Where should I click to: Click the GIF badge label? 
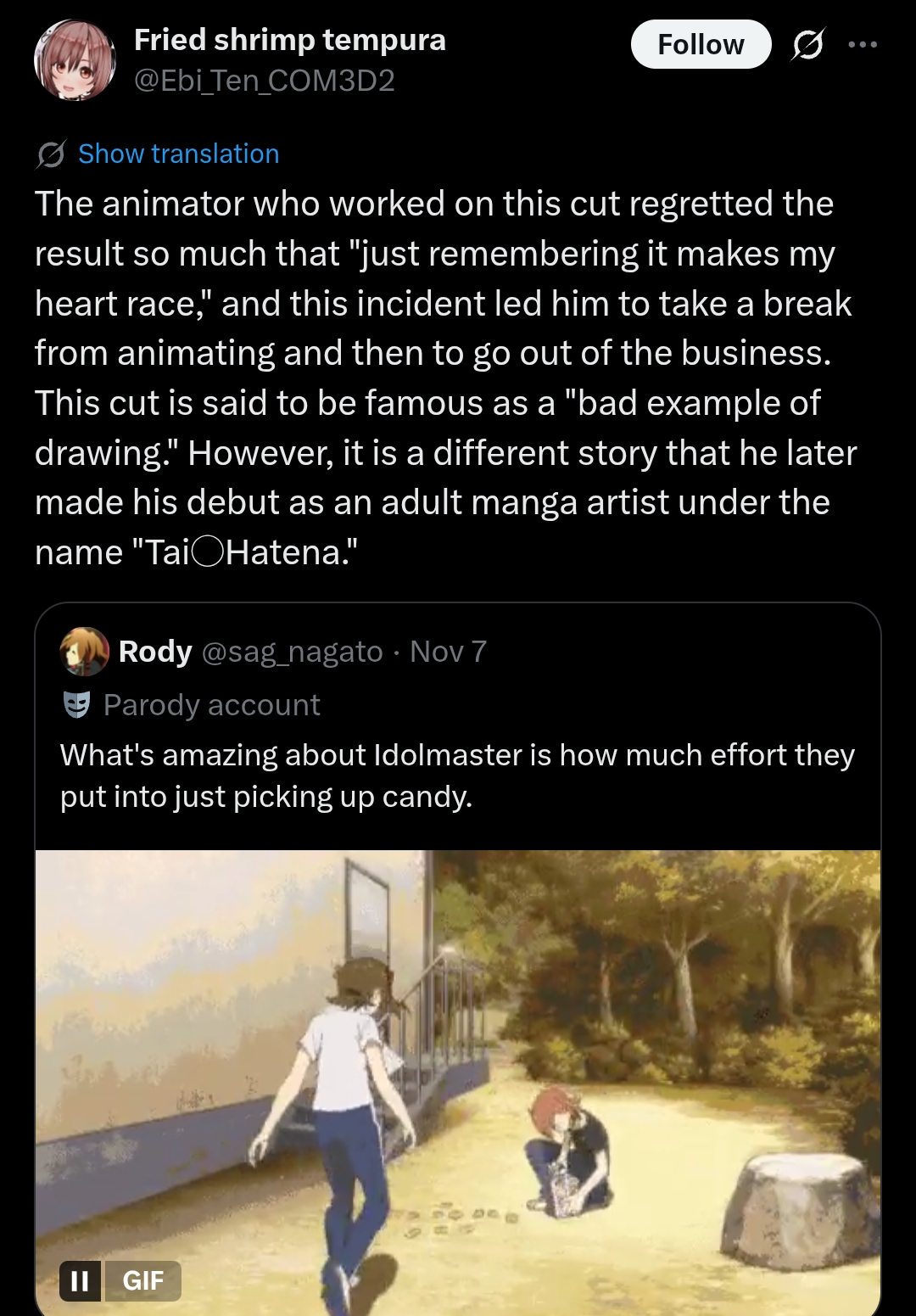click(142, 1280)
